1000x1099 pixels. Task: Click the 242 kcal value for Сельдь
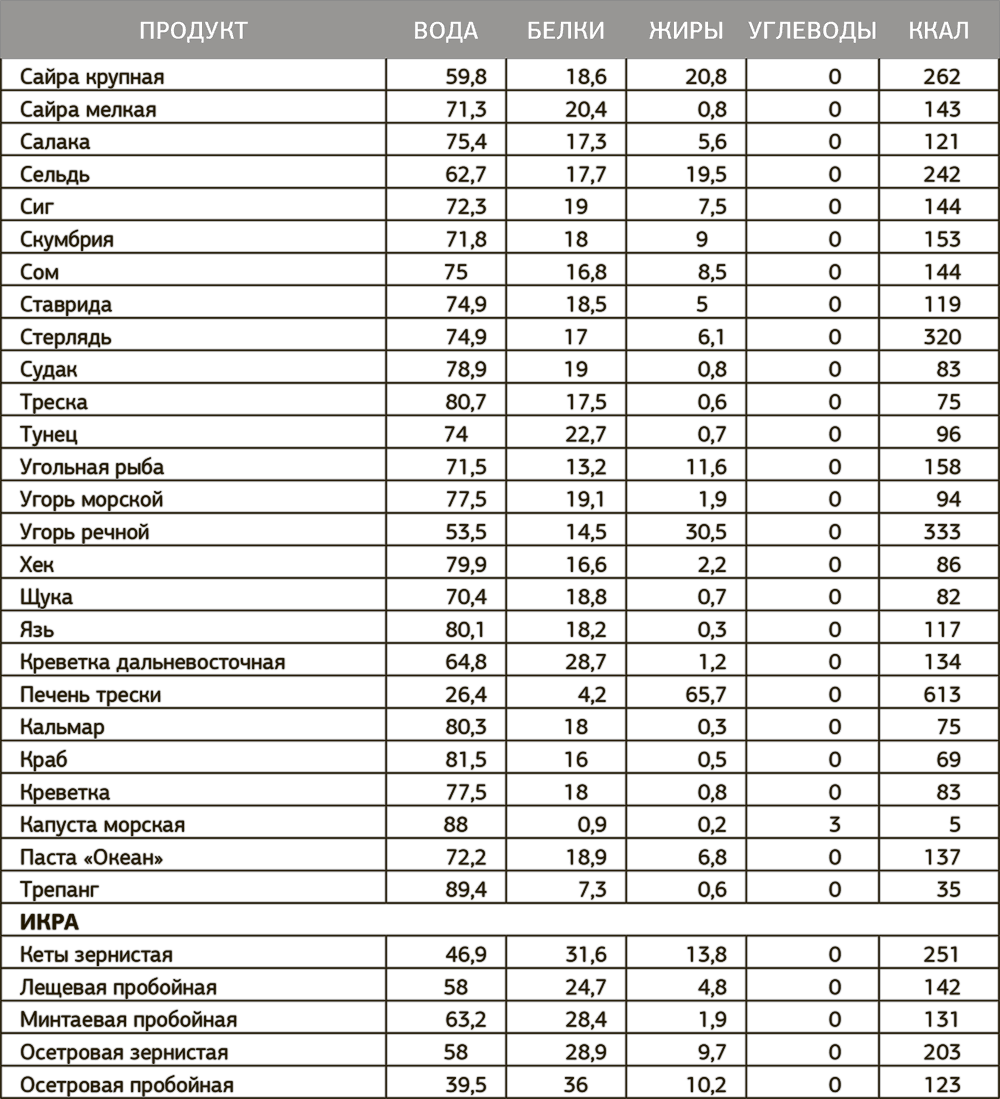[942, 175]
